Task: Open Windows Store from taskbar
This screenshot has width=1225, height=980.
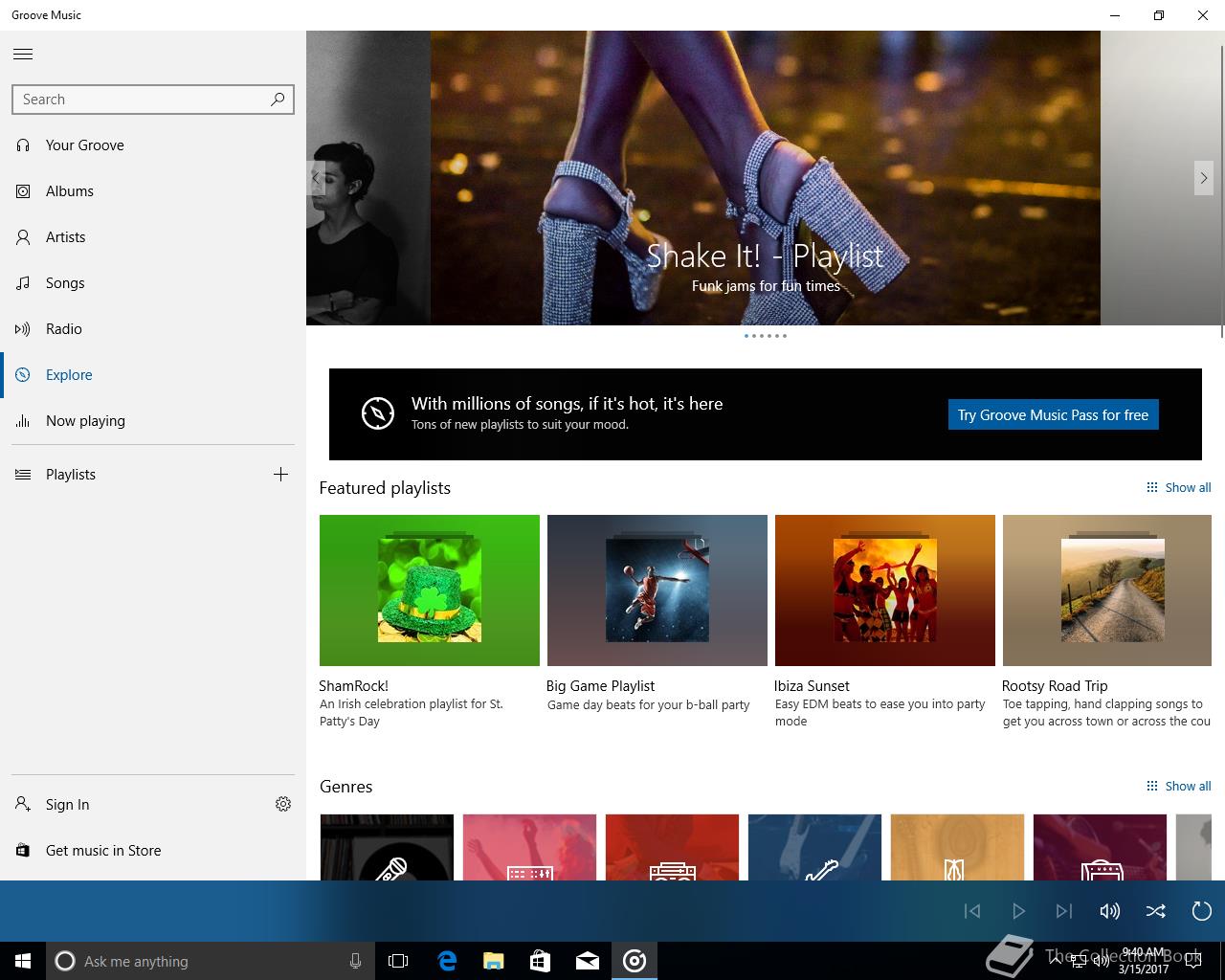Action: (x=541, y=961)
